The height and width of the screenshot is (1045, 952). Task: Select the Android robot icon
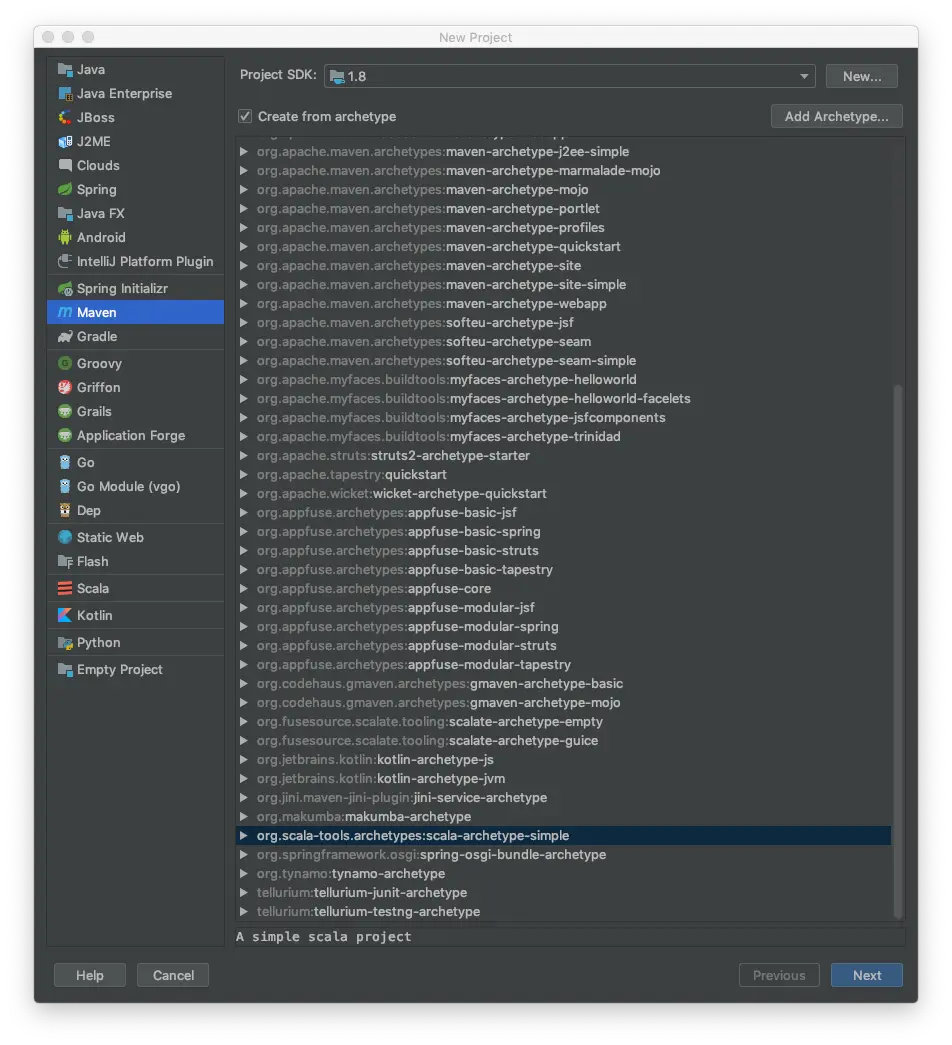(65, 237)
